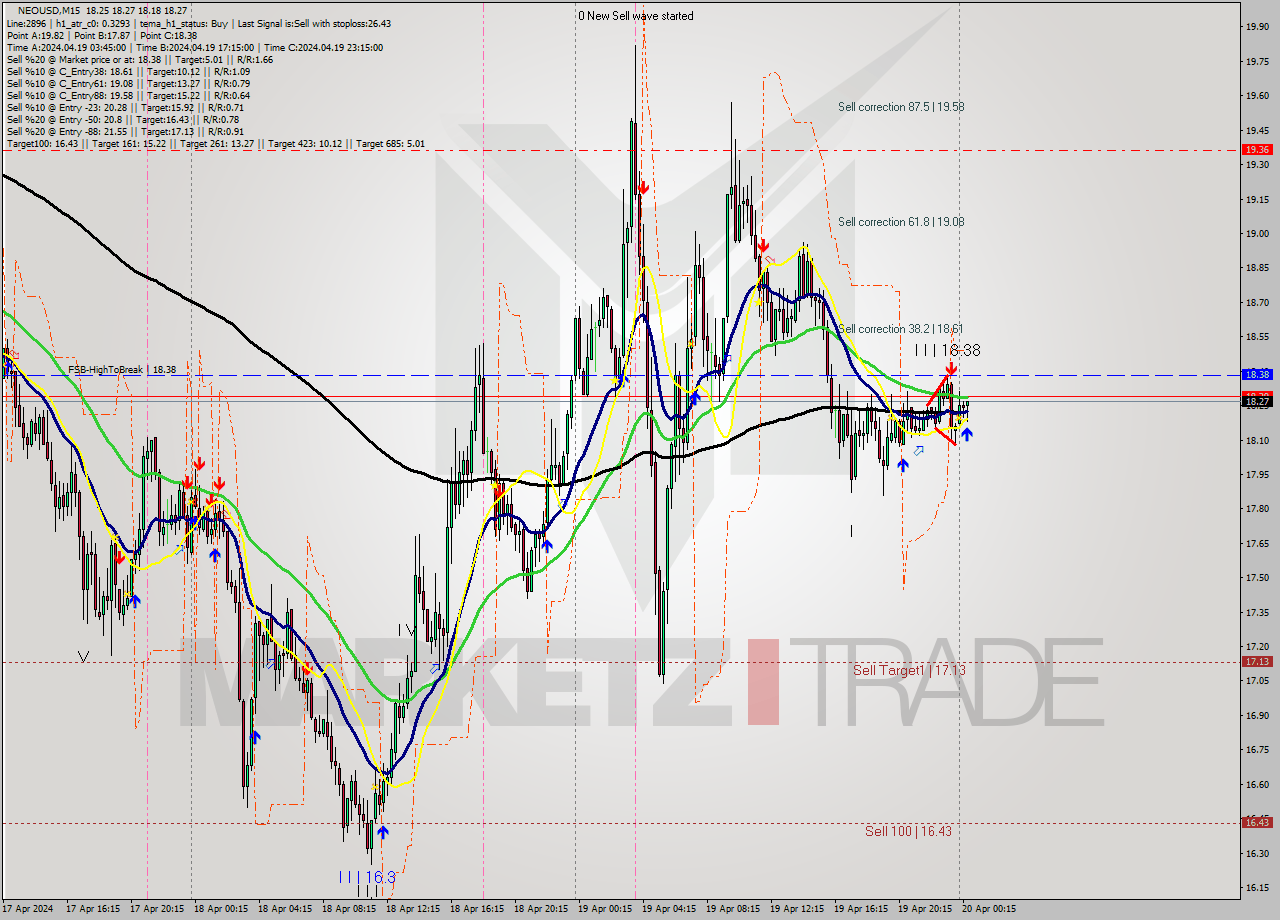The width and height of the screenshot is (1280, 920).
Task: Click the '19 Apr 12:15' time label
Action: click(798, 909)
